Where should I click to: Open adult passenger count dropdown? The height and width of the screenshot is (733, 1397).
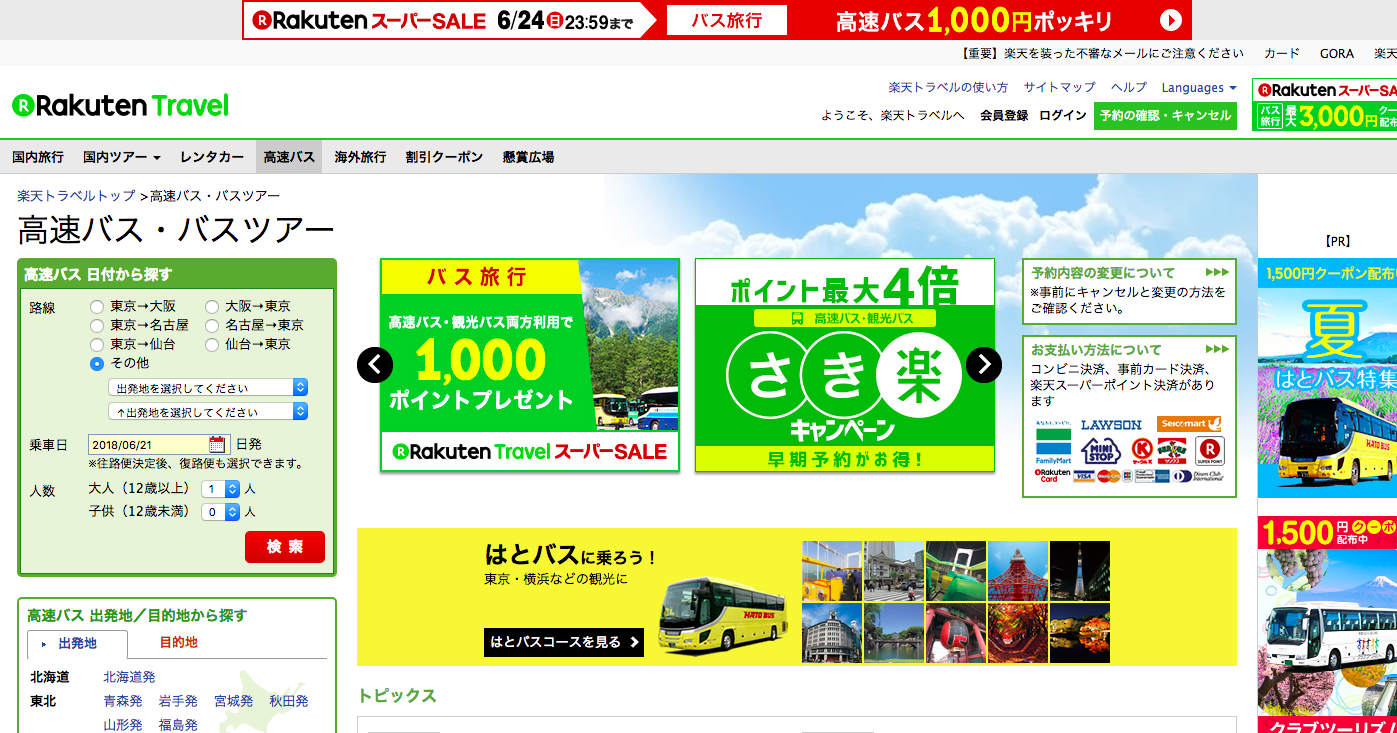coord(221,489)
